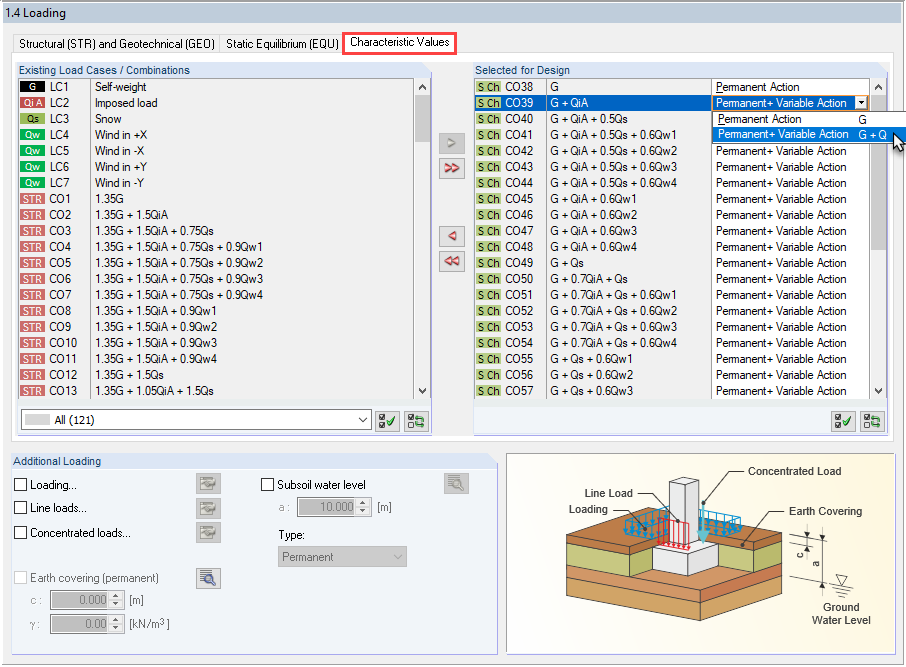906x667 pixels.
Task: Click the black G tag of LC1
Action: point(32,87)
